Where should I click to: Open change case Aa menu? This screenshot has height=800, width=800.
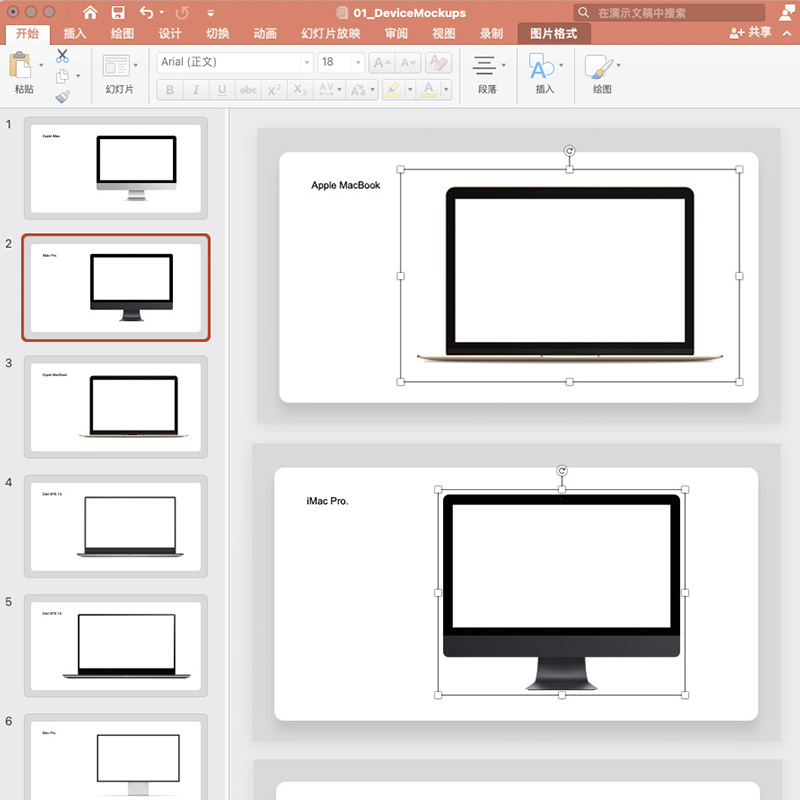[x=362, y=90]
